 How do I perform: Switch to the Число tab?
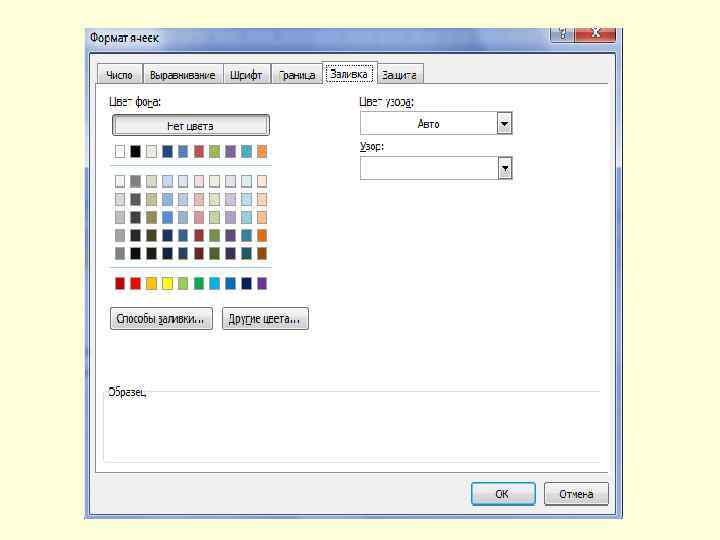[119, 74]
